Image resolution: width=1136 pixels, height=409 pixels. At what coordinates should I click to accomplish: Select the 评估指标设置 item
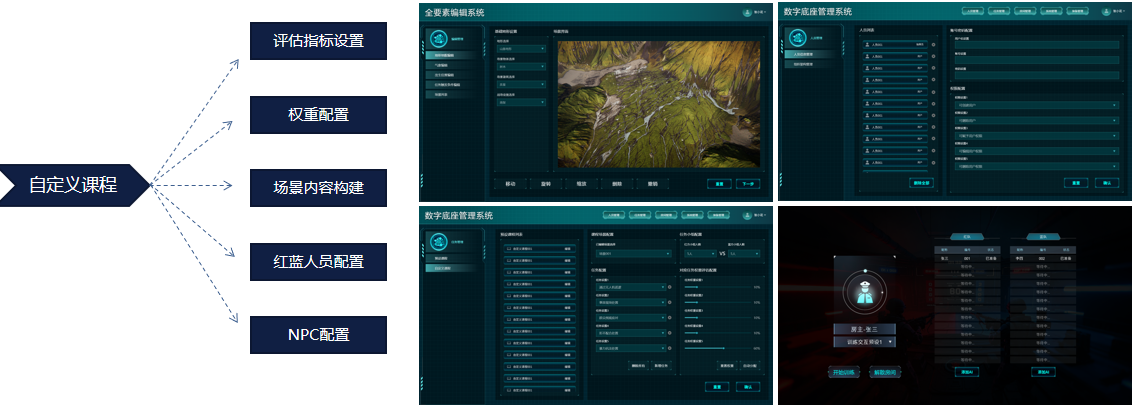(x=318, y=41)
